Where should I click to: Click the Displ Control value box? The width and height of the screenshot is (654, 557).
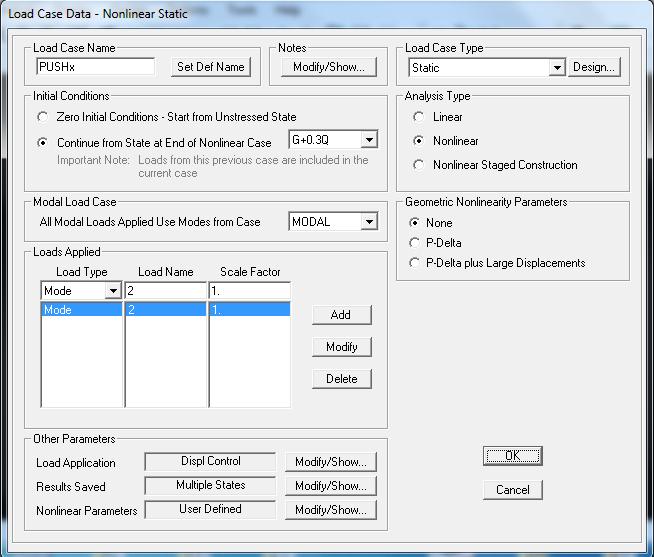pos(210,461)
